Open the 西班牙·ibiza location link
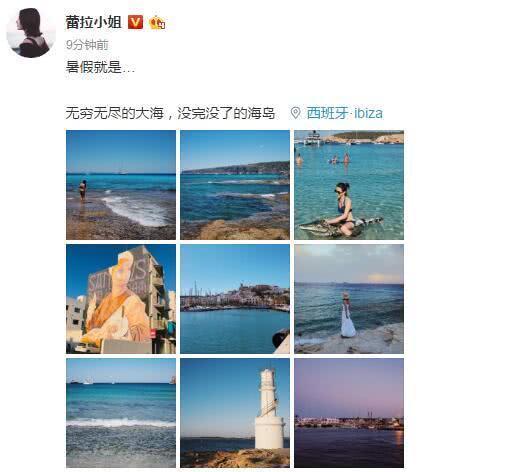Screen dimensions: 514x472 pos(344,113)
